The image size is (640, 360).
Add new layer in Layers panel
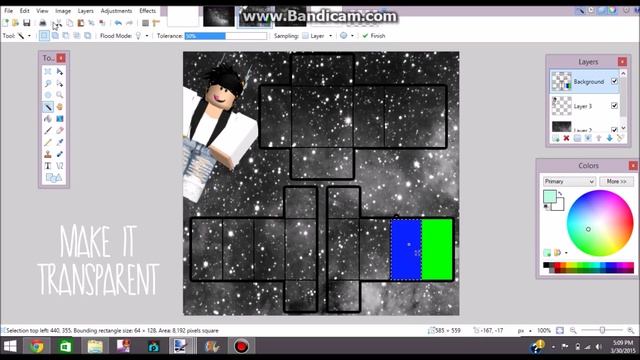pyautogui.click(x=556, y=138)
